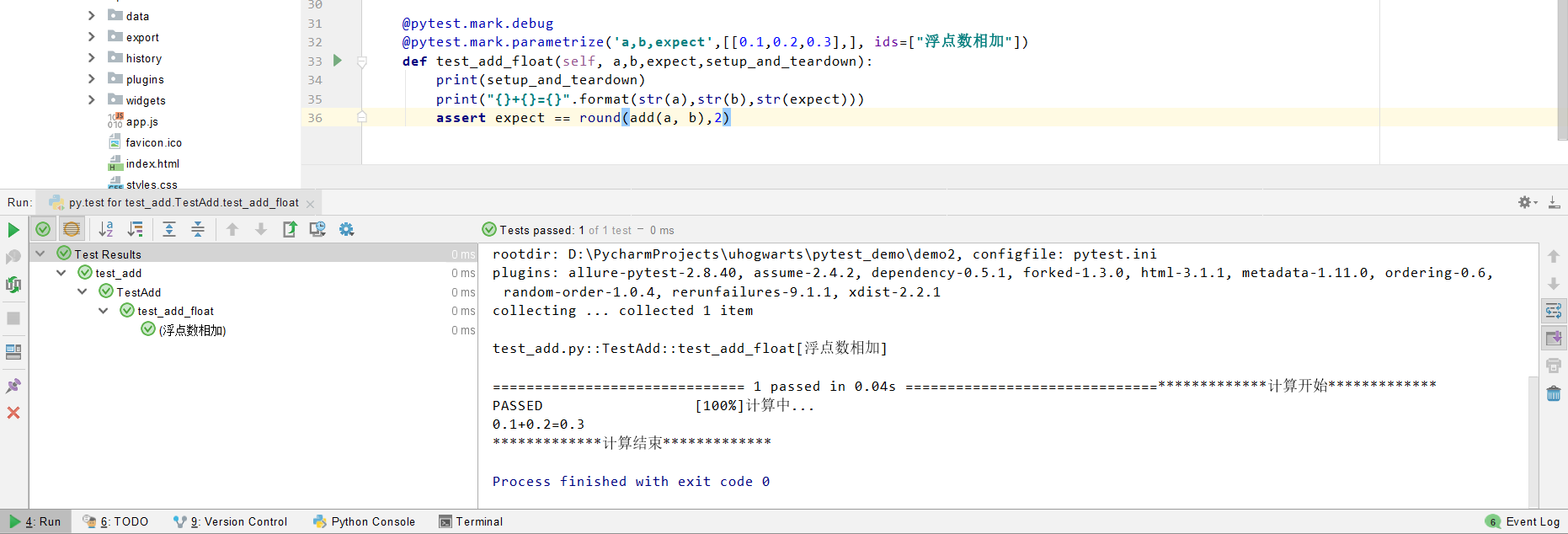Open the Event Log
Screen dimensions: 1568x534
(1523, 521)
